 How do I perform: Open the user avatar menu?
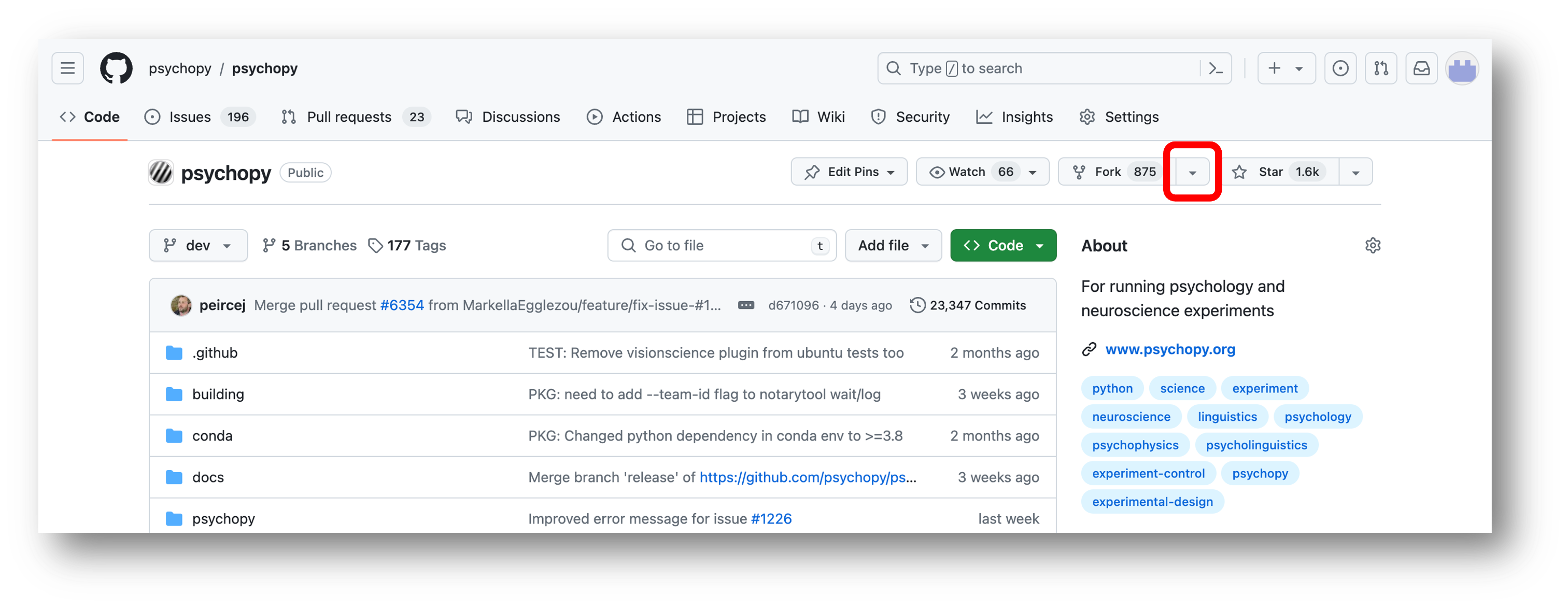[x=1462, y=68]
